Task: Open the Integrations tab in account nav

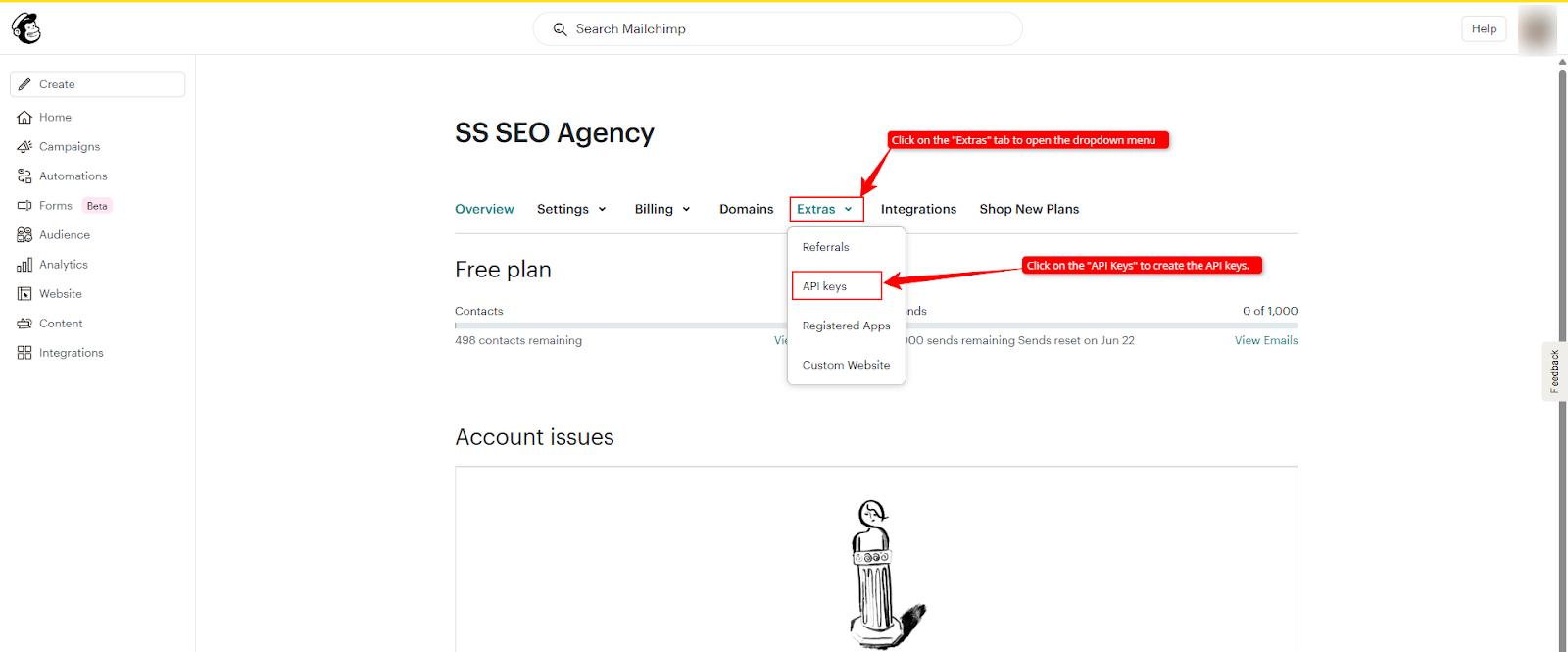Action: 918,209
